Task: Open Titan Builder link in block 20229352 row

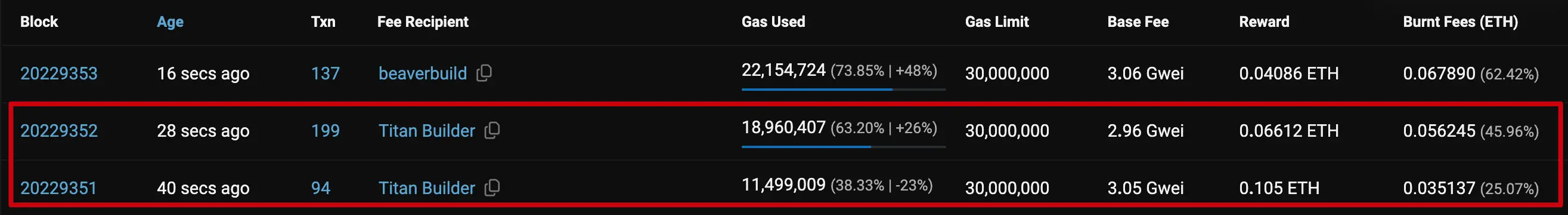Action: click(426, 130)
